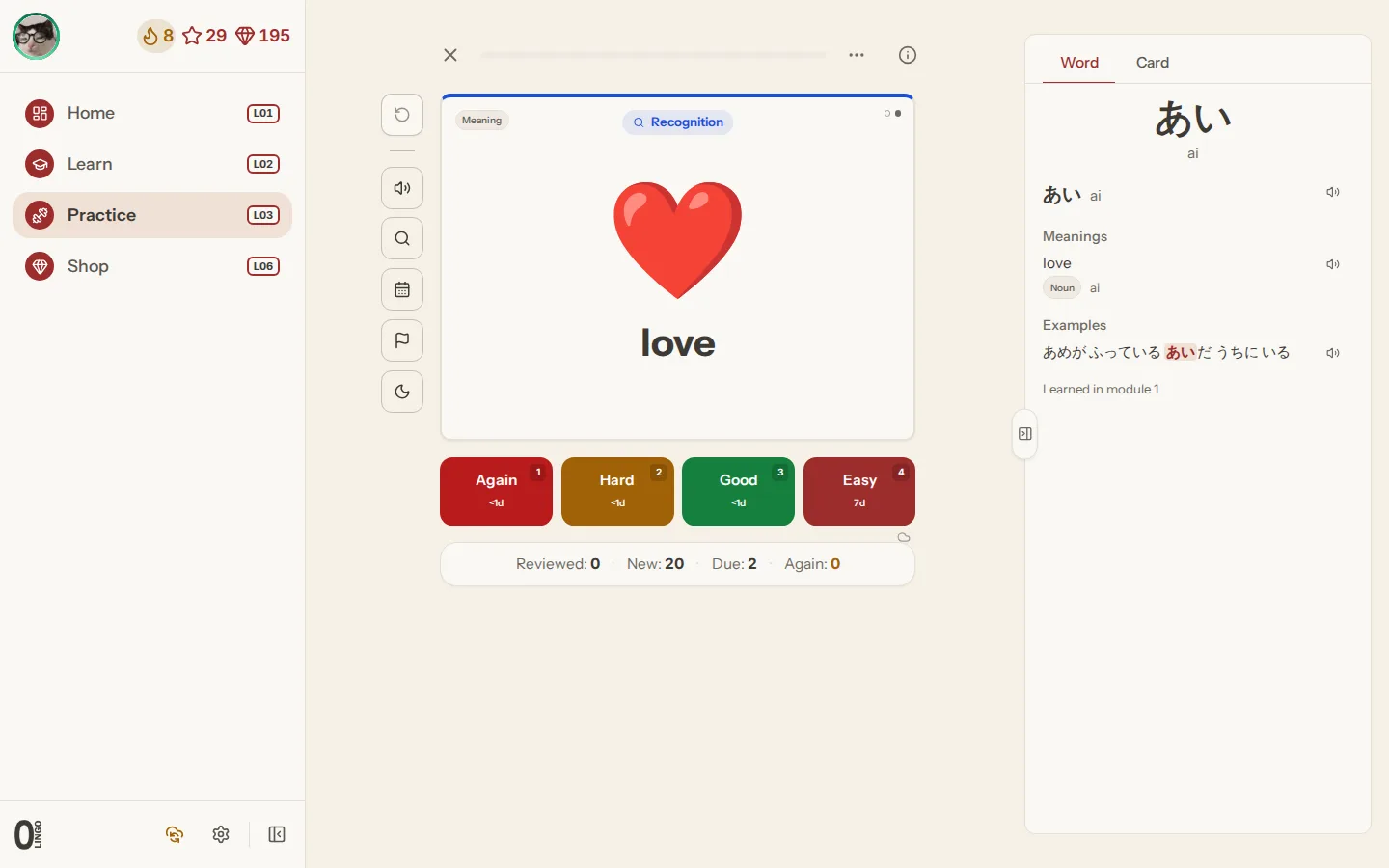Click the red heart image
This screenshot has height=868, width=1389.
point(678,240)
